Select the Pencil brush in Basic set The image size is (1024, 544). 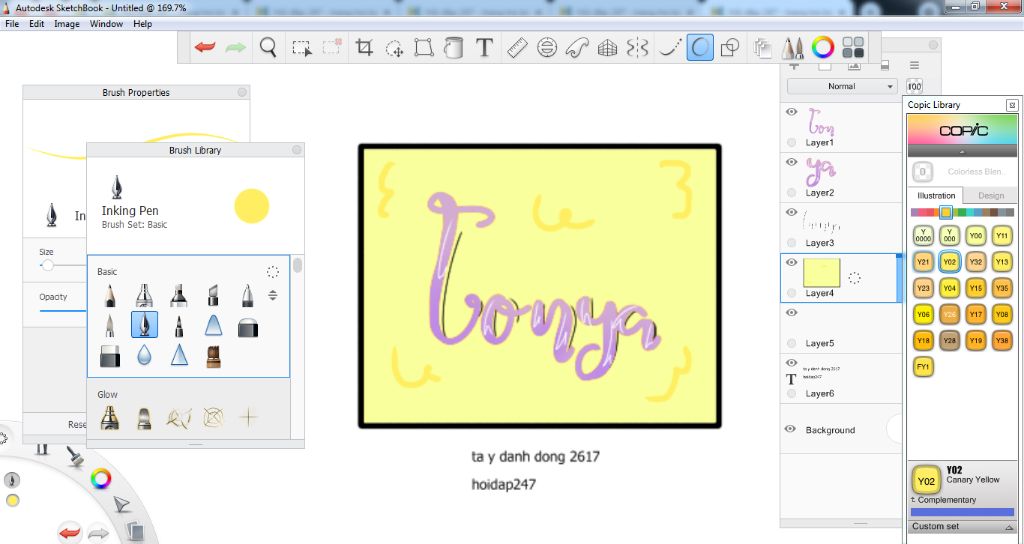tap(109, 296)
